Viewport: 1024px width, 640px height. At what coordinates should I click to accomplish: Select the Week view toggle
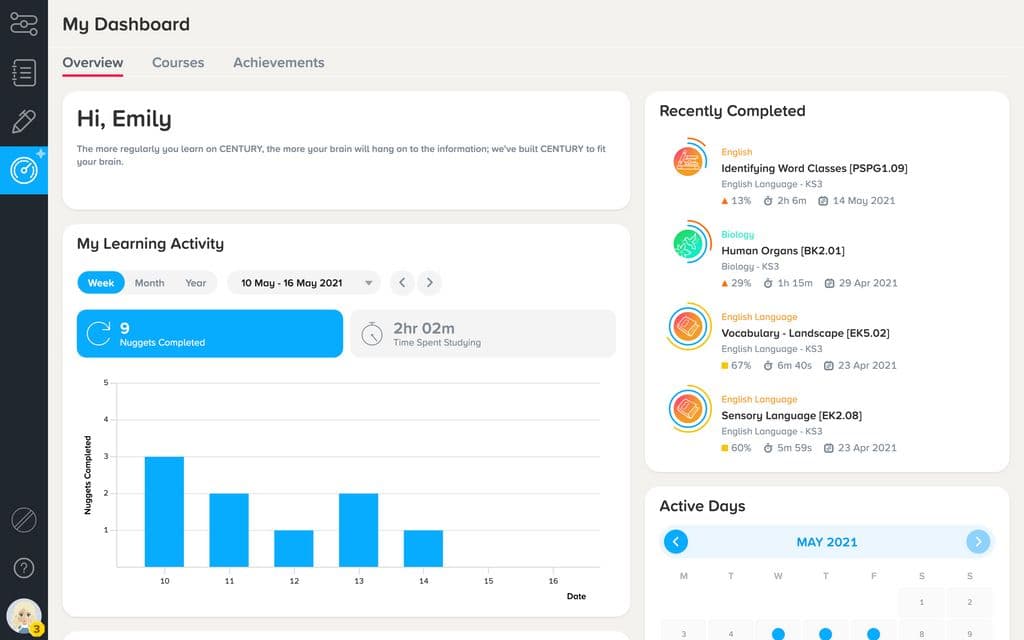click(x=101, y=283)
